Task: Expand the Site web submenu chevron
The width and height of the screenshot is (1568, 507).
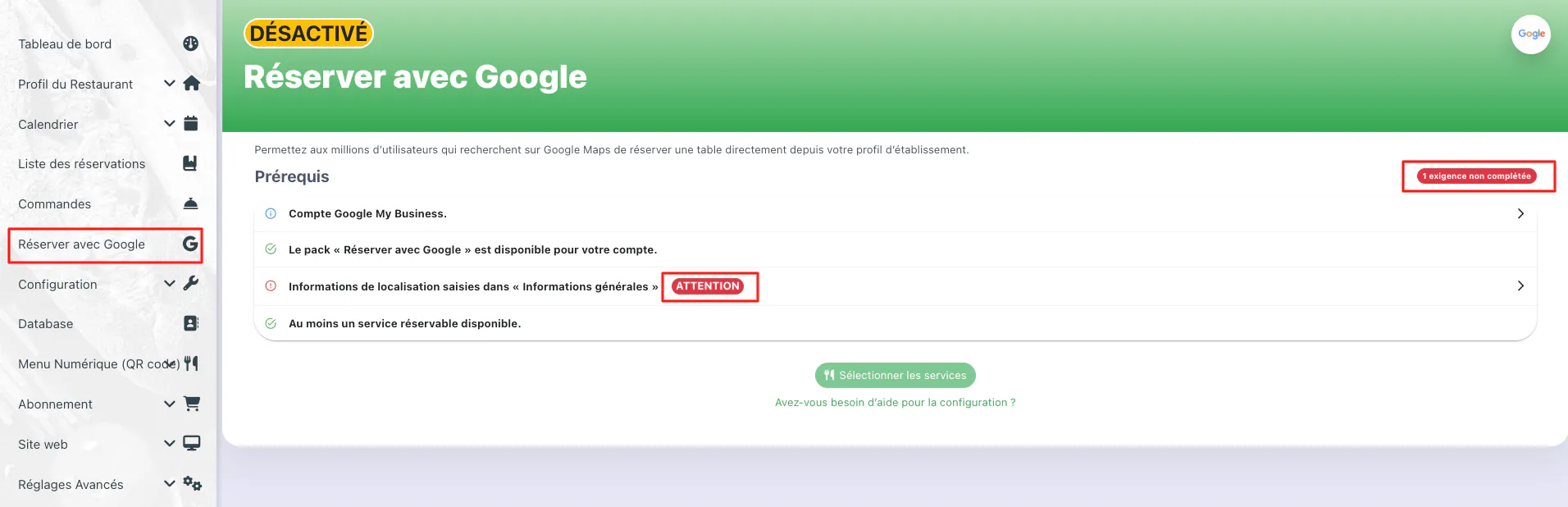Action: [x=170, y=444]
